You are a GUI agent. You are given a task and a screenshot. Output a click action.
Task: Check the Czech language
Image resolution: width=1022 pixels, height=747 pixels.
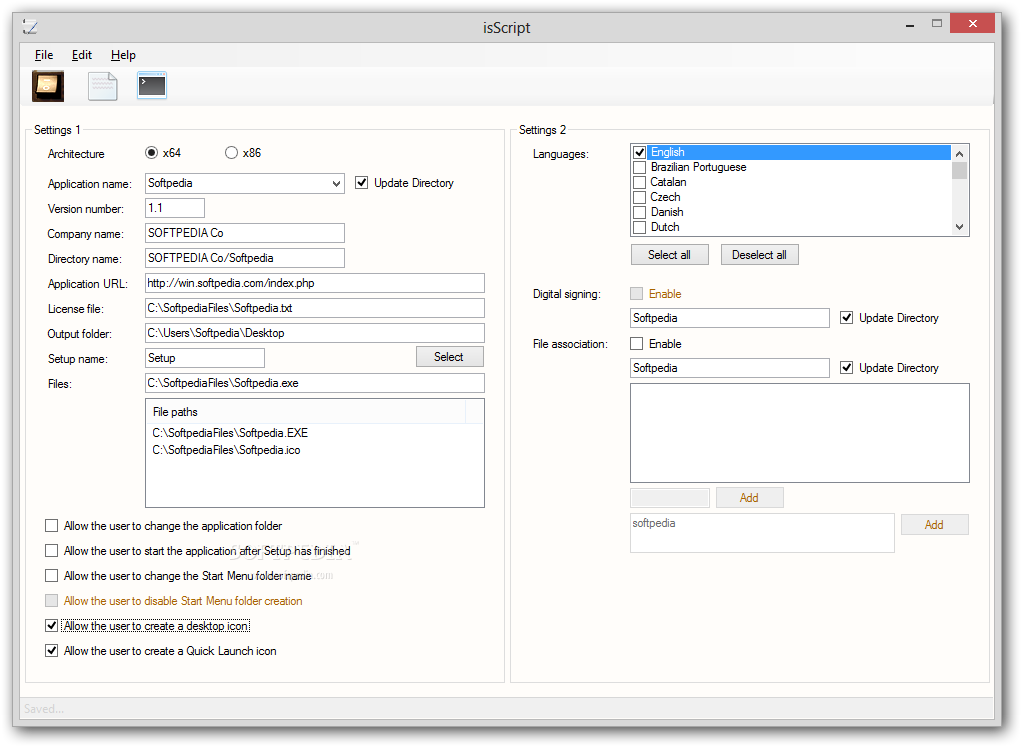point(639,198)
